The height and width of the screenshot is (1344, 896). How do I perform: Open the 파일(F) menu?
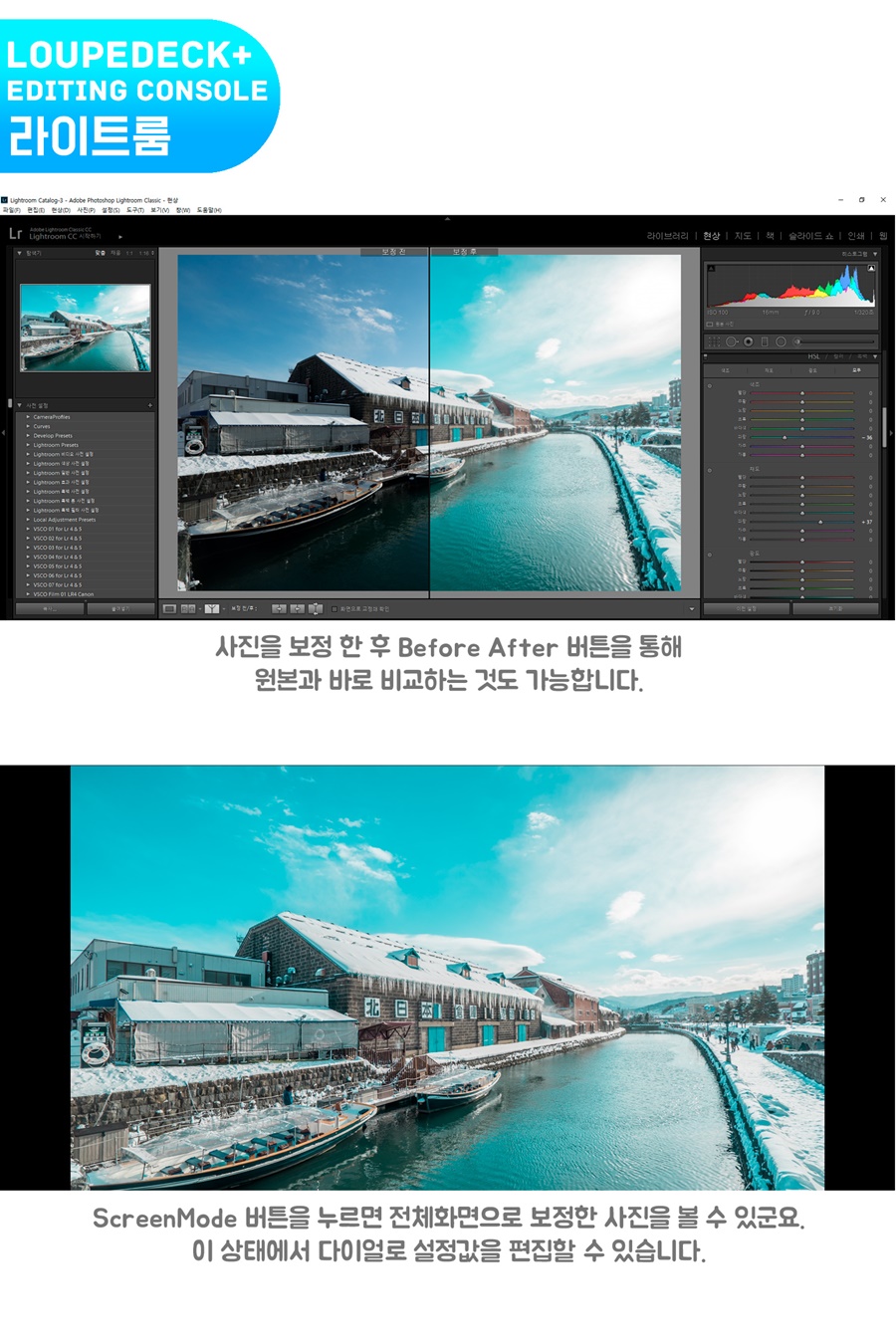(11, 210)
